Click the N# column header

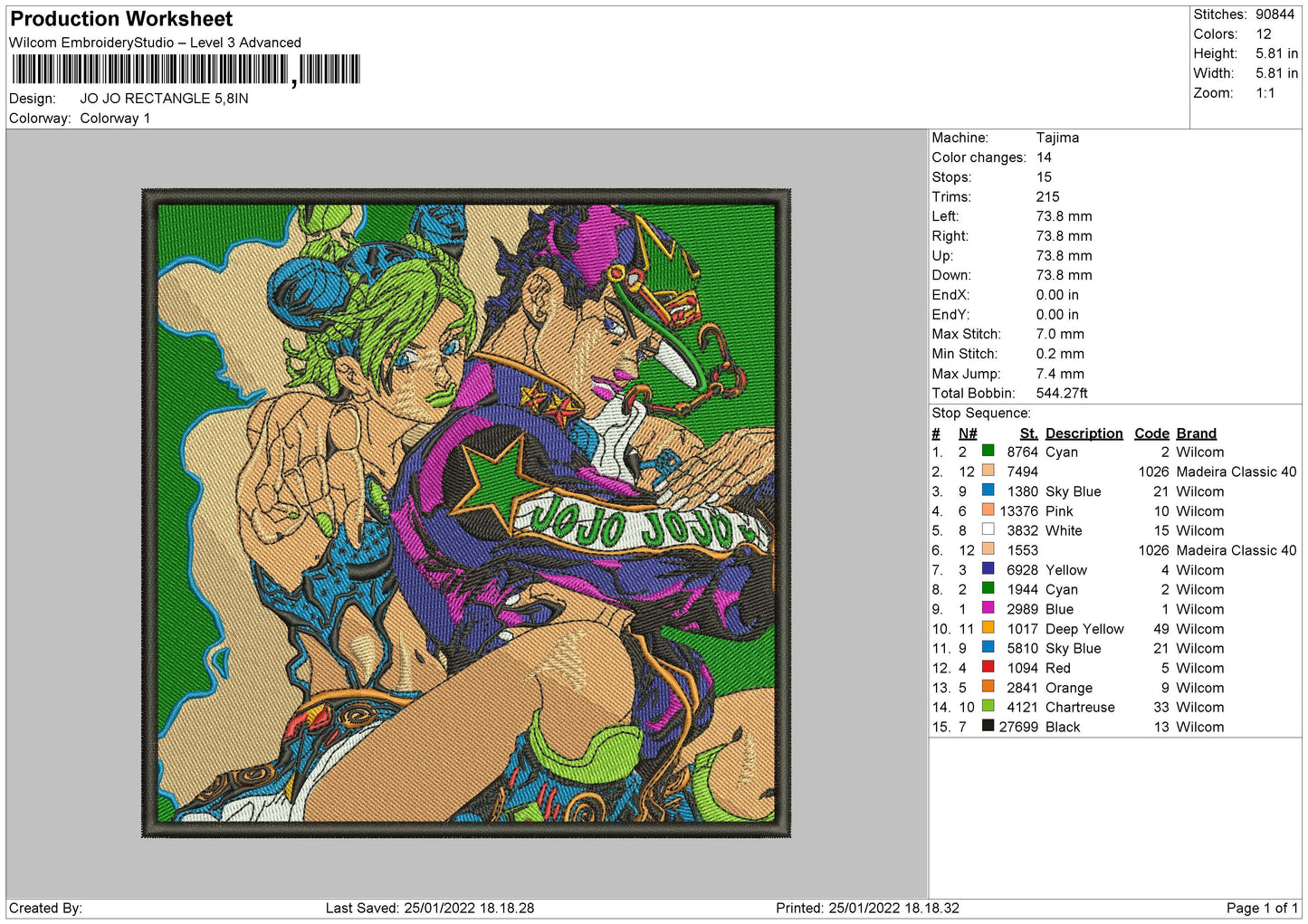pos(968,433)
